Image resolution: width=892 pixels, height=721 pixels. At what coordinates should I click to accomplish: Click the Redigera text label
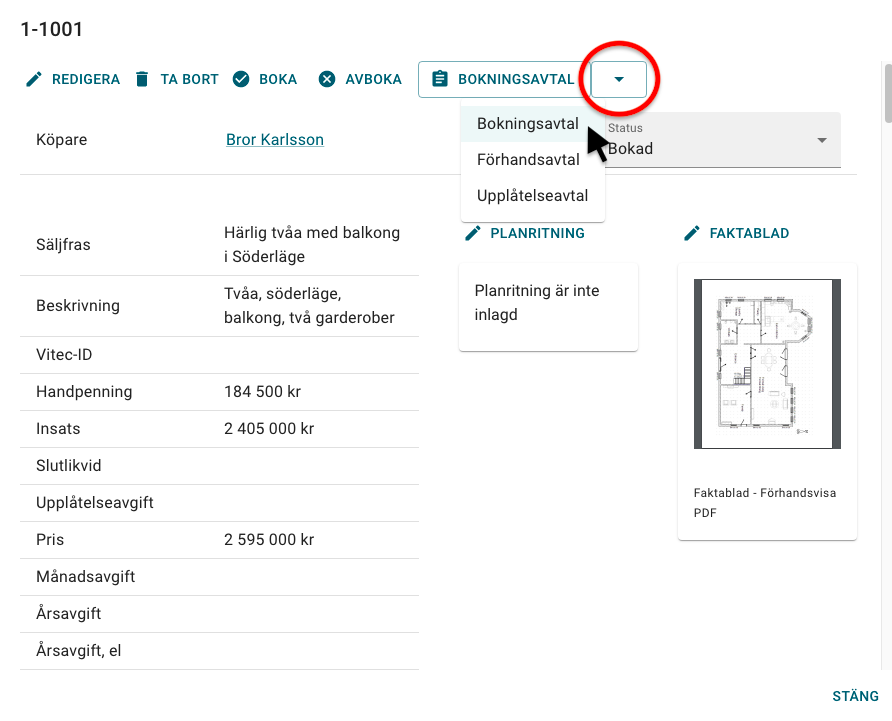point(86,79)
